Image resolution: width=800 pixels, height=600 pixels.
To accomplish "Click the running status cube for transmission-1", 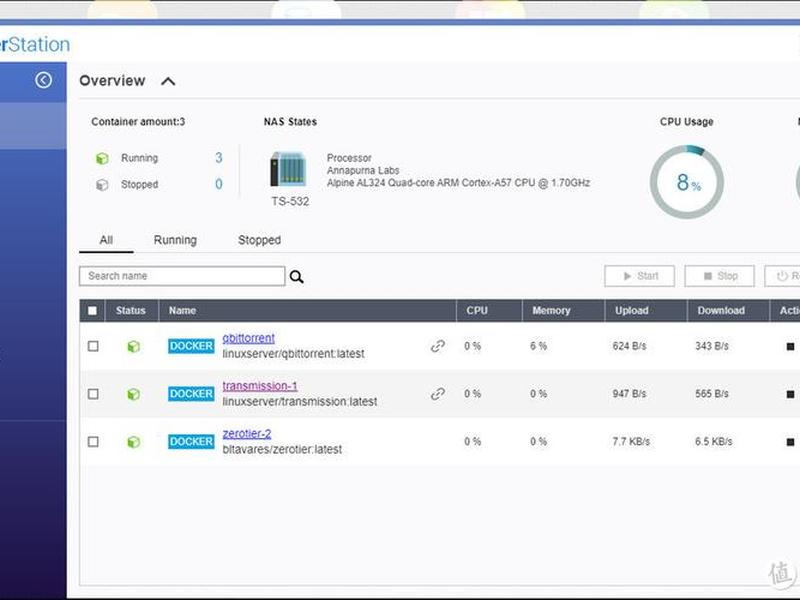I will pos(133,394).
